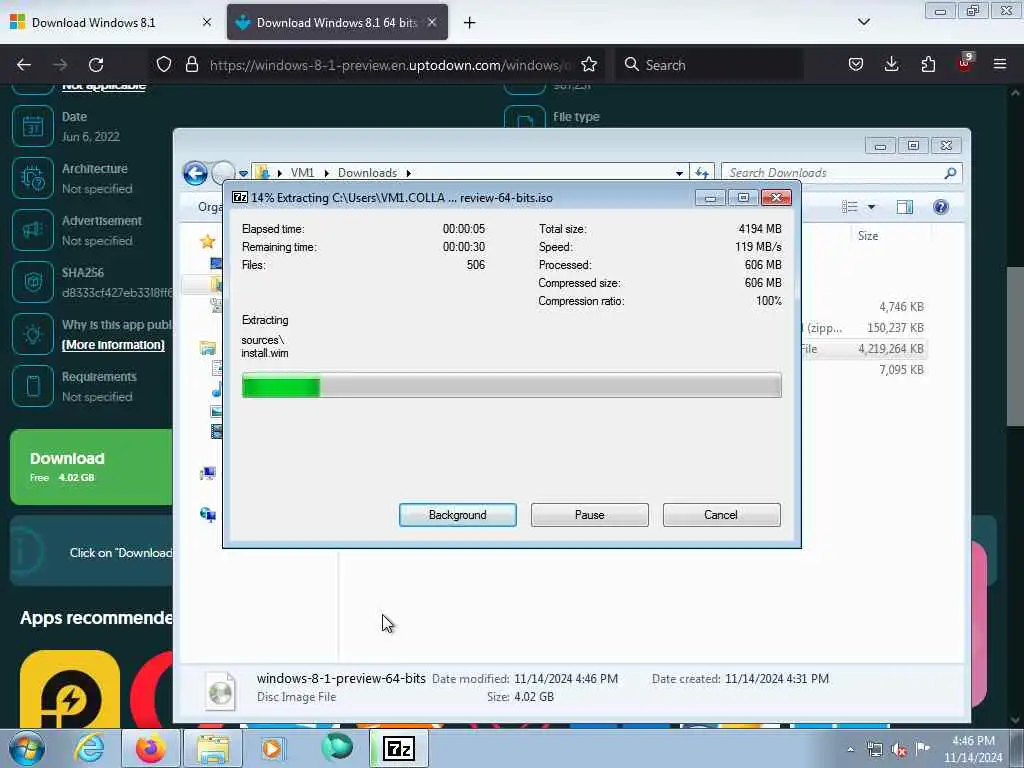Open the list all tabs dropdown
The width and height of the screenshot is (1024, 768).
[x=864, y=22]
